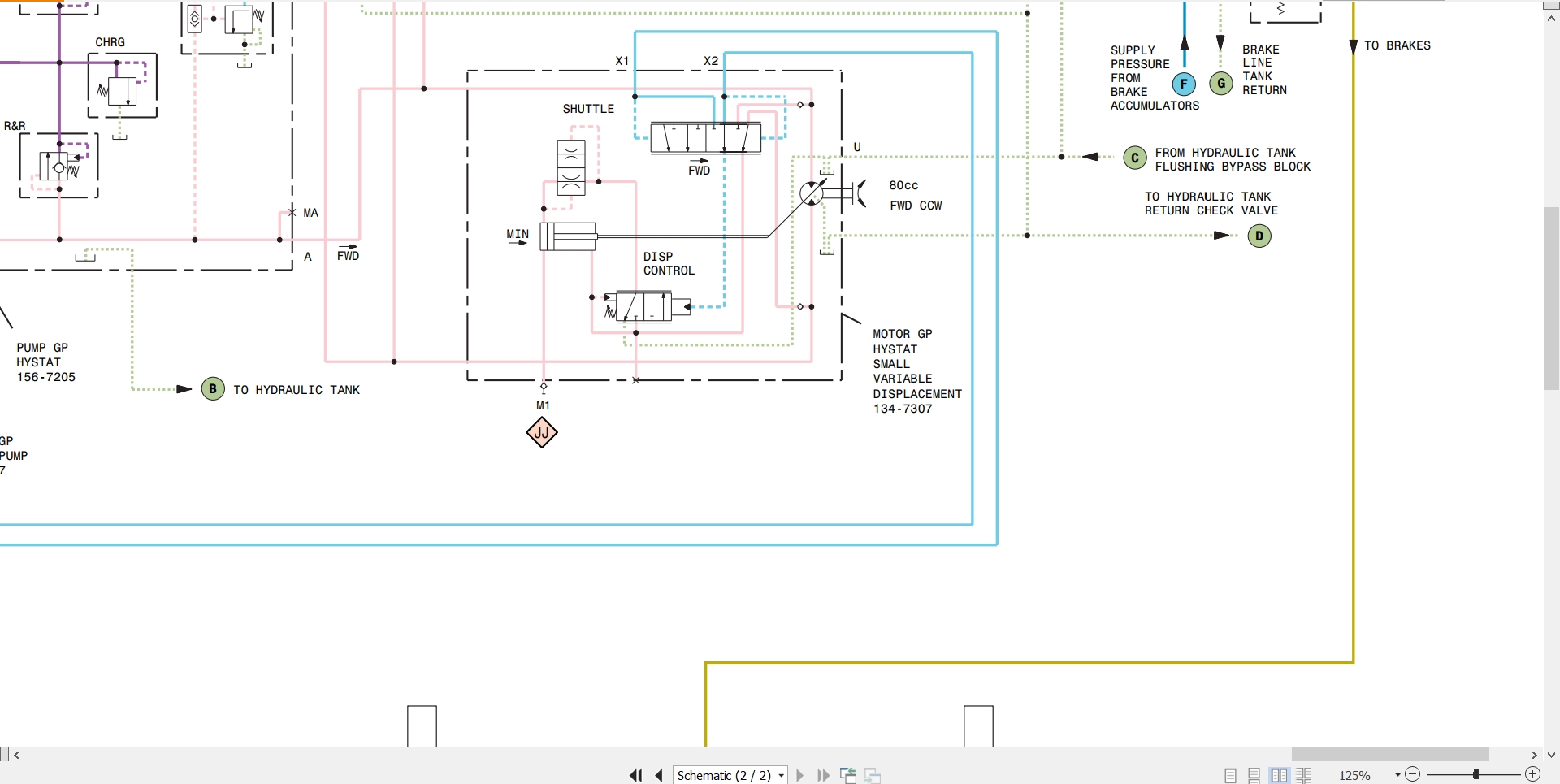Click the previous view button
1560x784 pixels.
click(848, 775)
